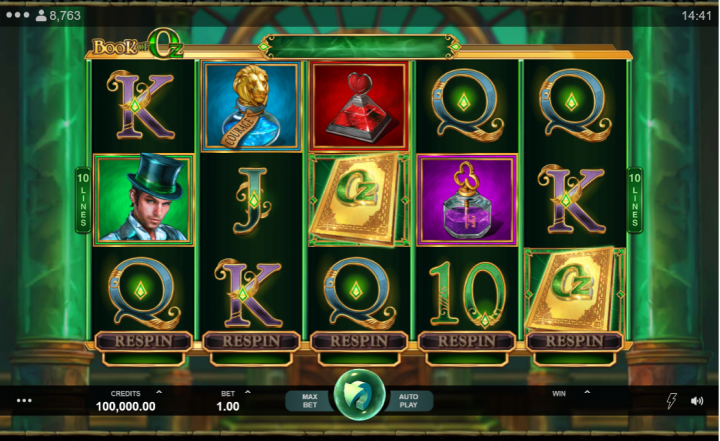
Task: Respin the first reel
Action: pos(144,341)
